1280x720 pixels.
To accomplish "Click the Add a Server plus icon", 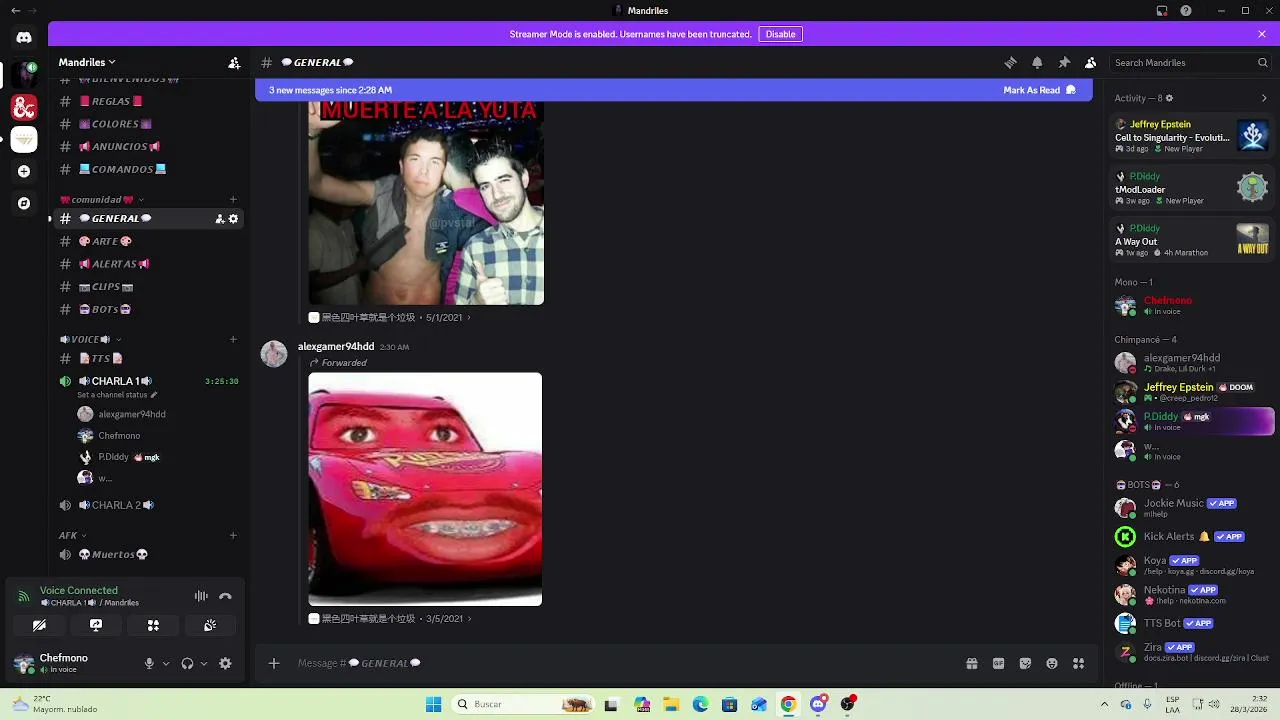I will 24,171.
